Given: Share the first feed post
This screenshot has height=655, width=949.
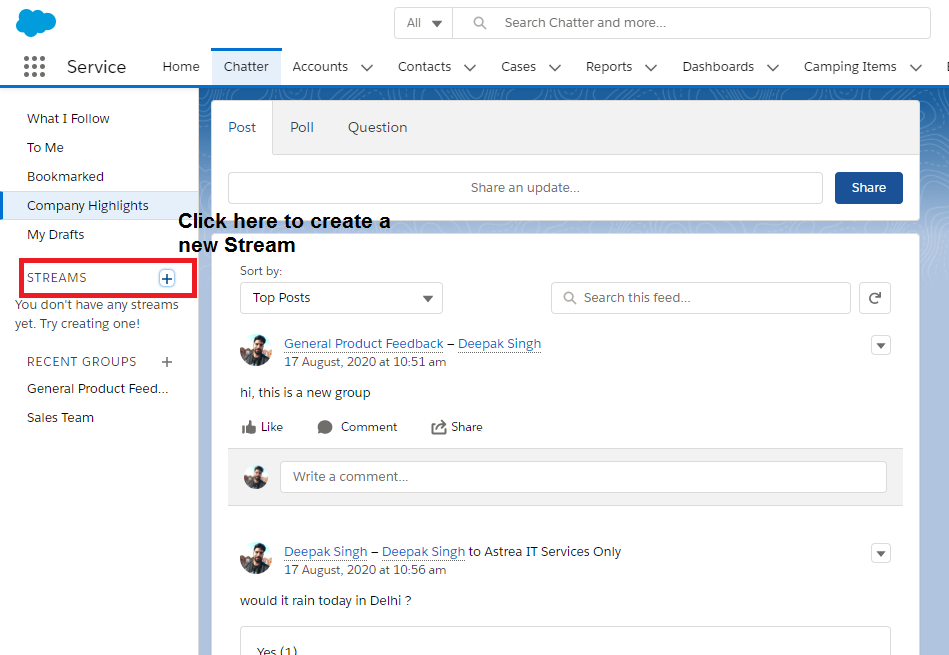Looking at the screenshot, I should pyautogui.click(x=456, y=426).
